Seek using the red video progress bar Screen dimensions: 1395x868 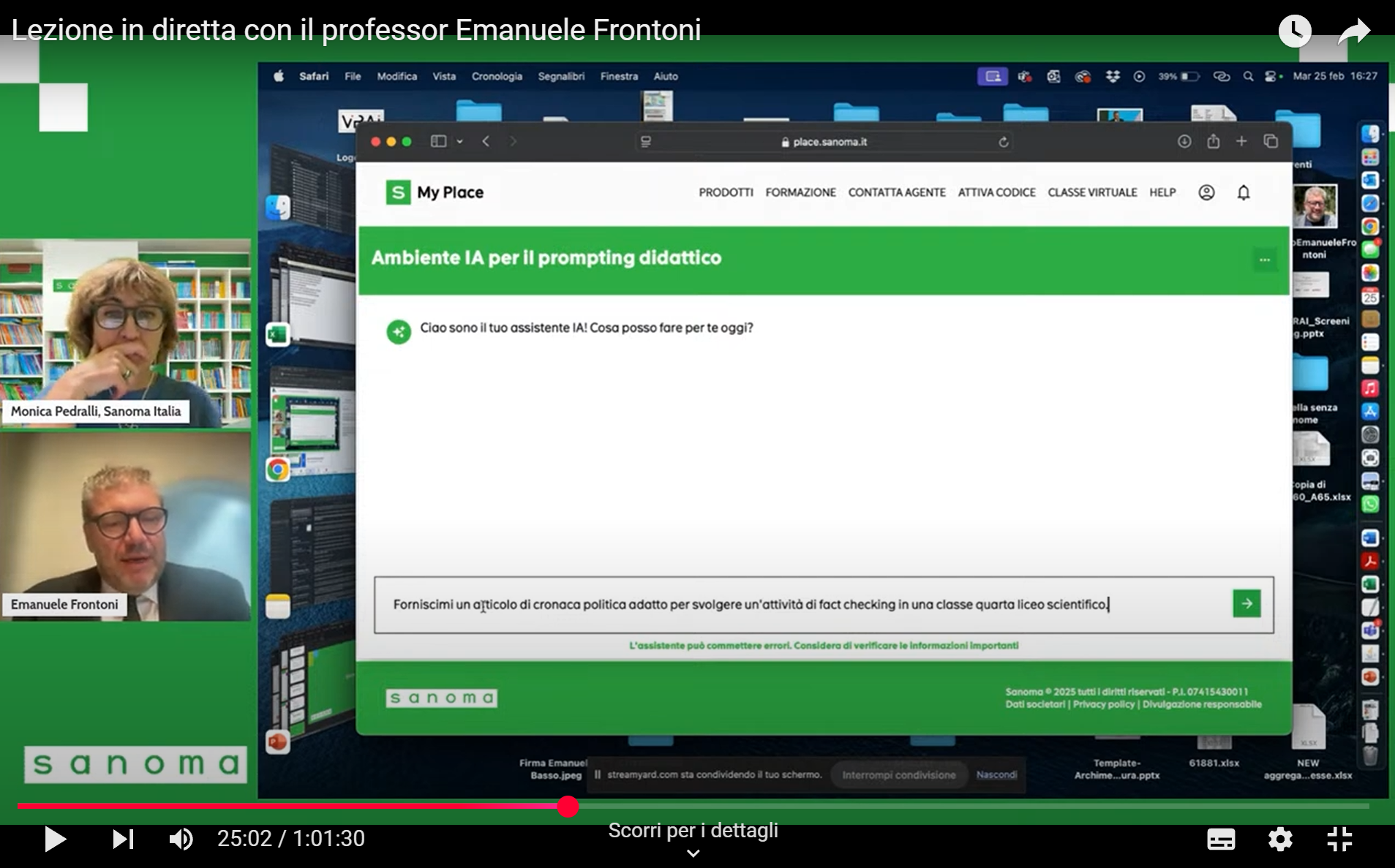coord(693,806)
